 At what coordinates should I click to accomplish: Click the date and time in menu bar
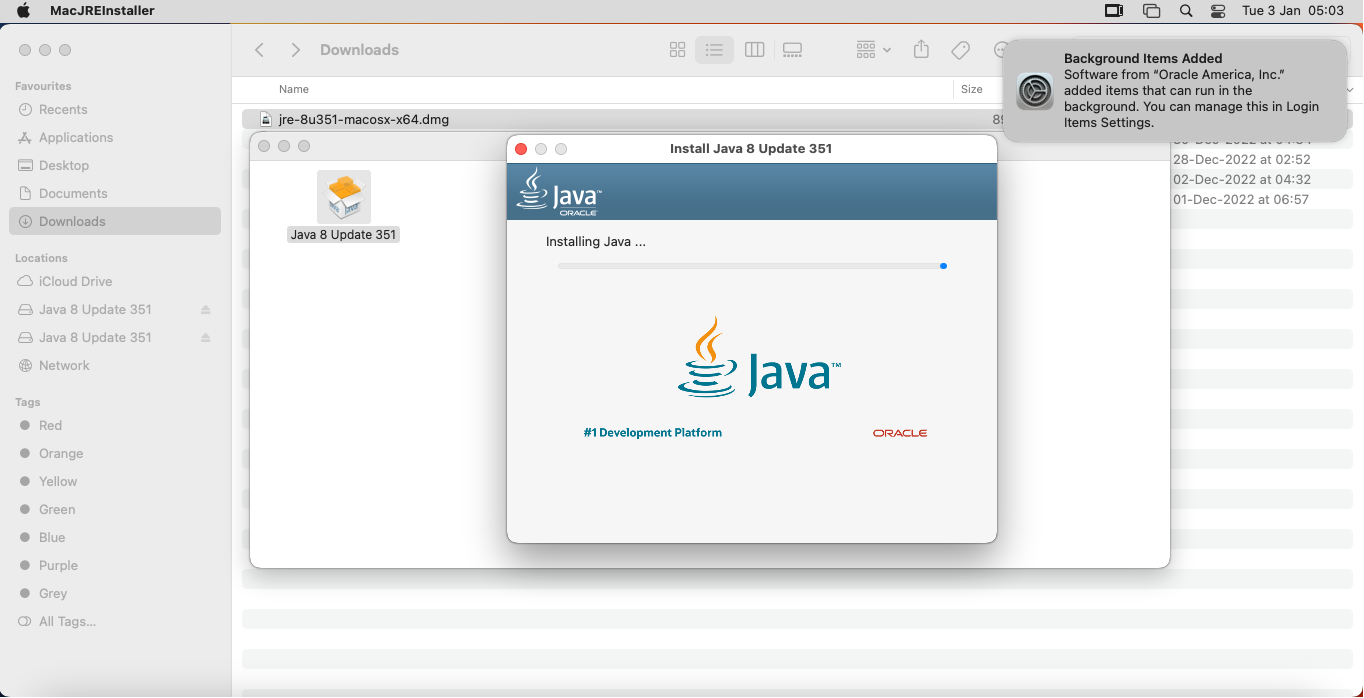click(1293, 11)
